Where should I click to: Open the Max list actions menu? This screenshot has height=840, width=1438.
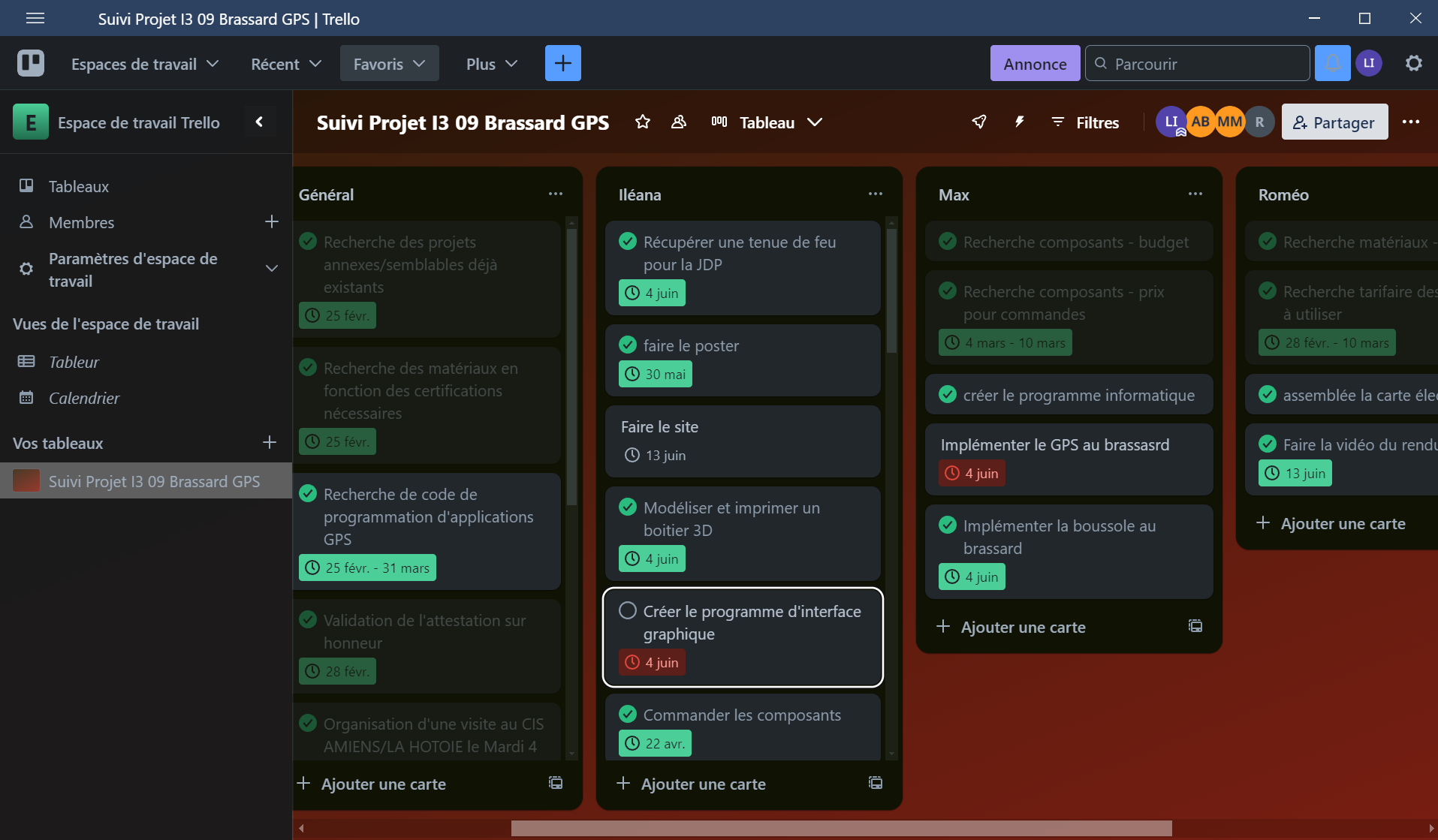[1195, 194]
